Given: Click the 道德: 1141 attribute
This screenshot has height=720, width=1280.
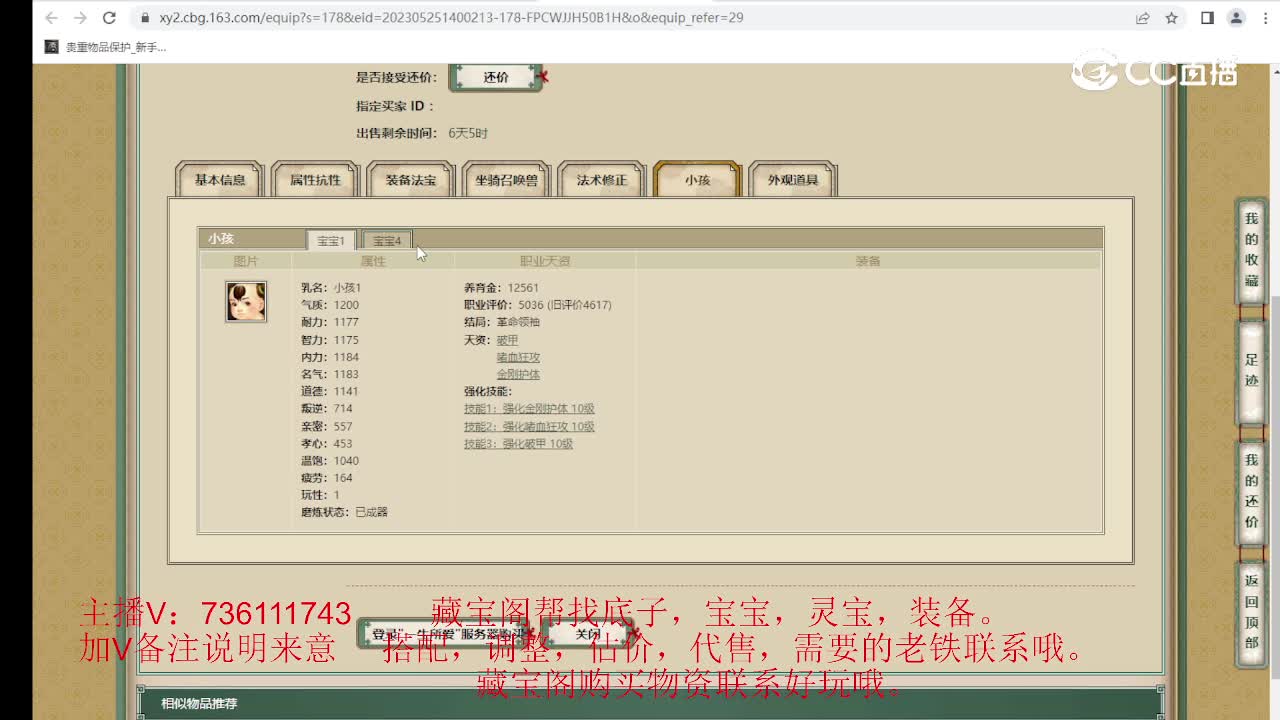Looking at the screenshot, I should (x=330, y=391).
